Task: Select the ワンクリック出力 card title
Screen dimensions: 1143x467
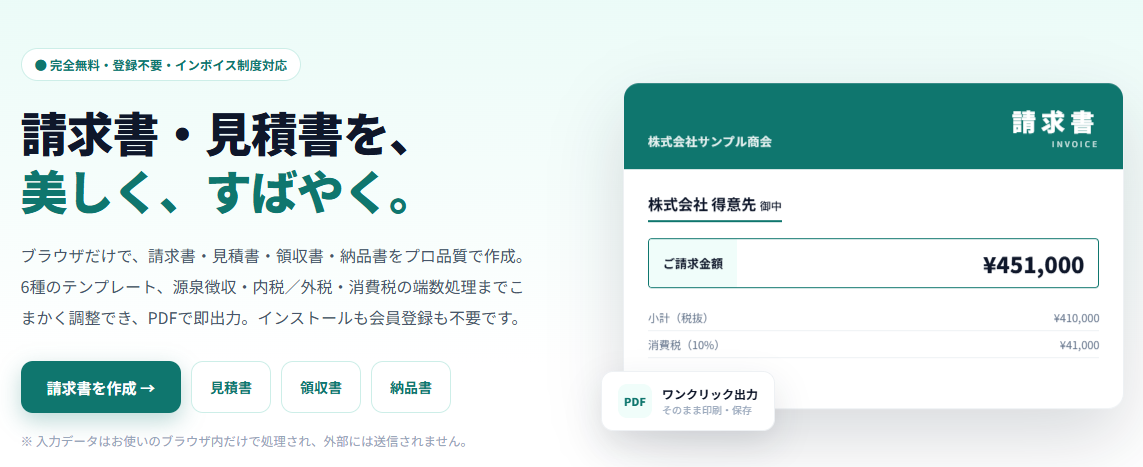Action: (709, 394)
